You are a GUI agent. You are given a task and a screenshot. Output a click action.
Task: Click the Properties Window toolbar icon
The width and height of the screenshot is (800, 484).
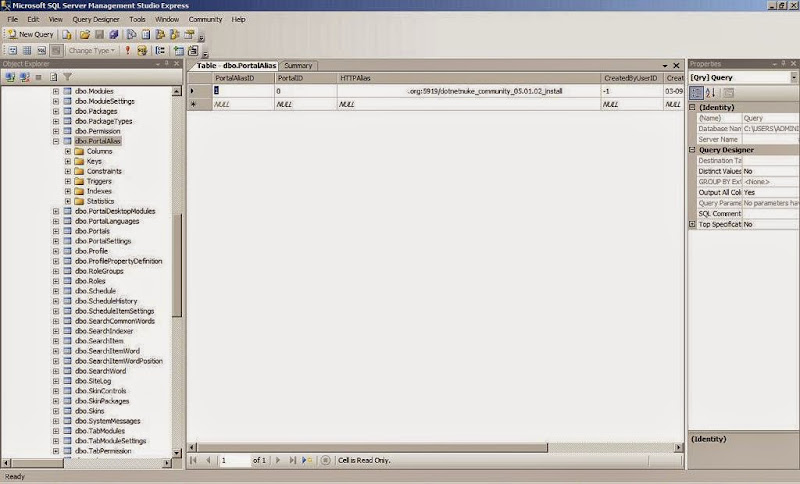[x=189, y=34]
